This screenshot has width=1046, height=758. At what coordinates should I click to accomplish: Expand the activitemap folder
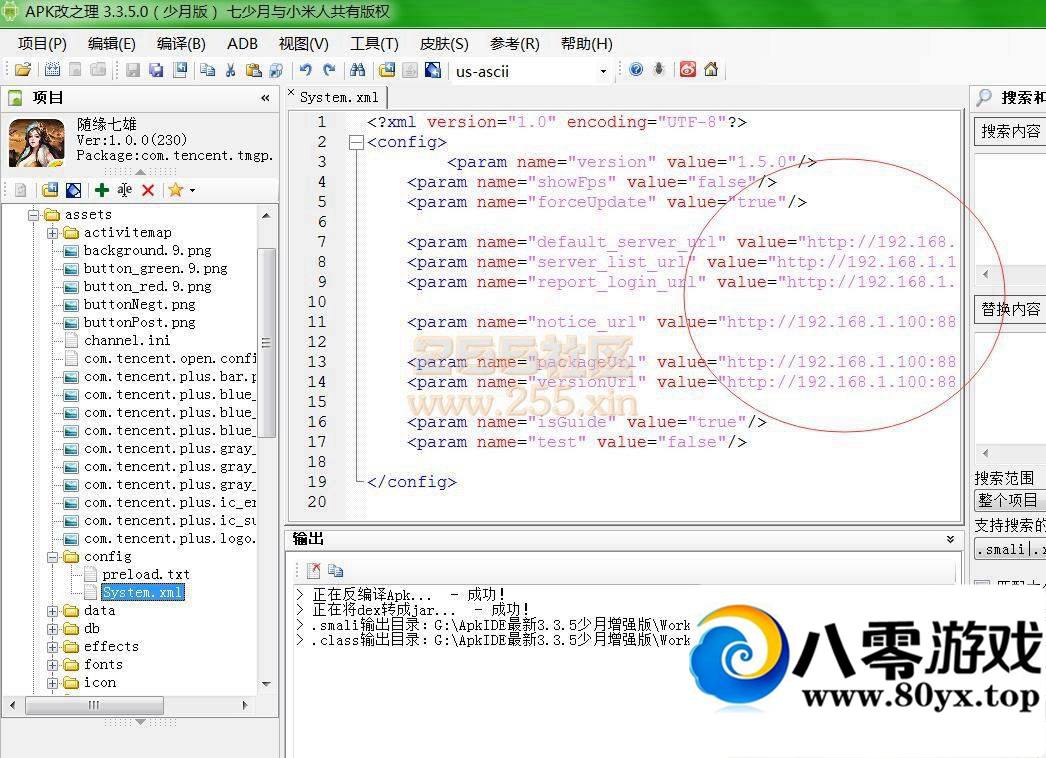tap(52, 233)
